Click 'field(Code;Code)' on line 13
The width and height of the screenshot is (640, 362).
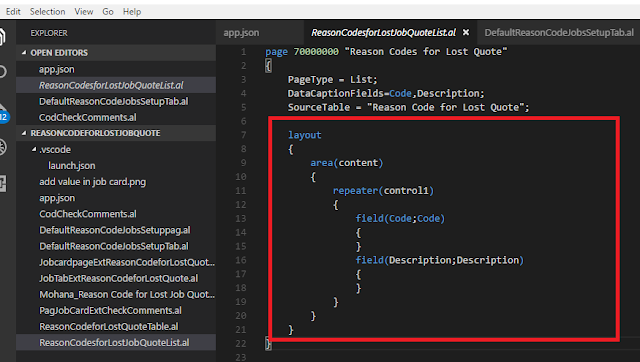coord(400,218)
